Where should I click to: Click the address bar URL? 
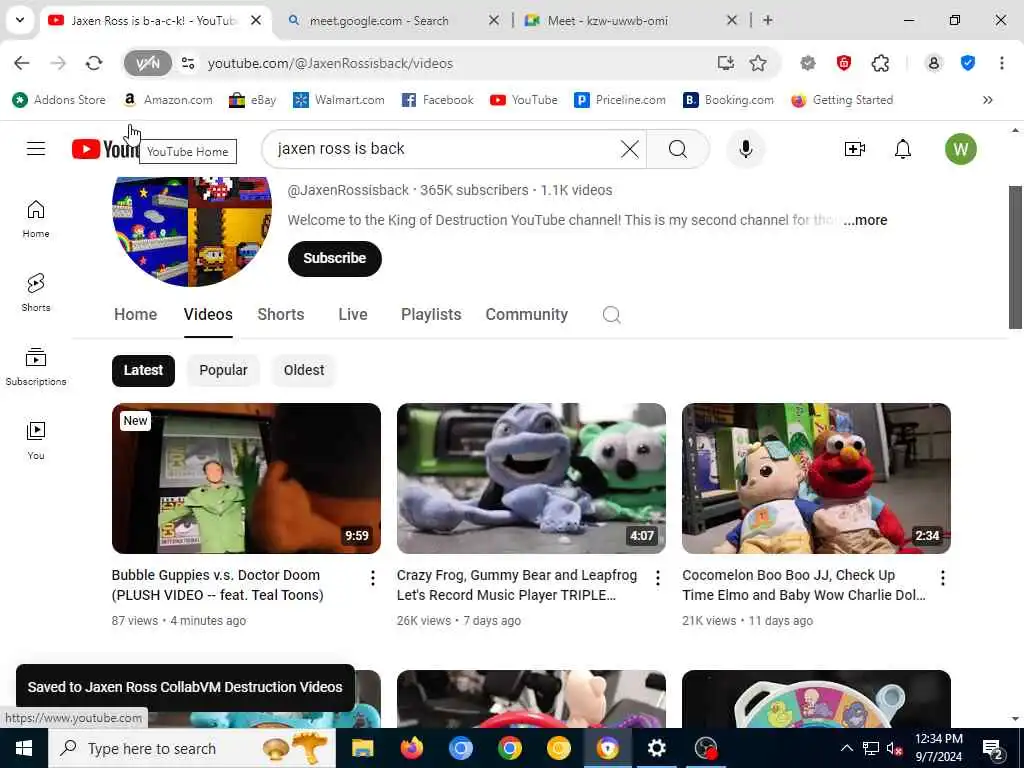[x=330, y=63]
